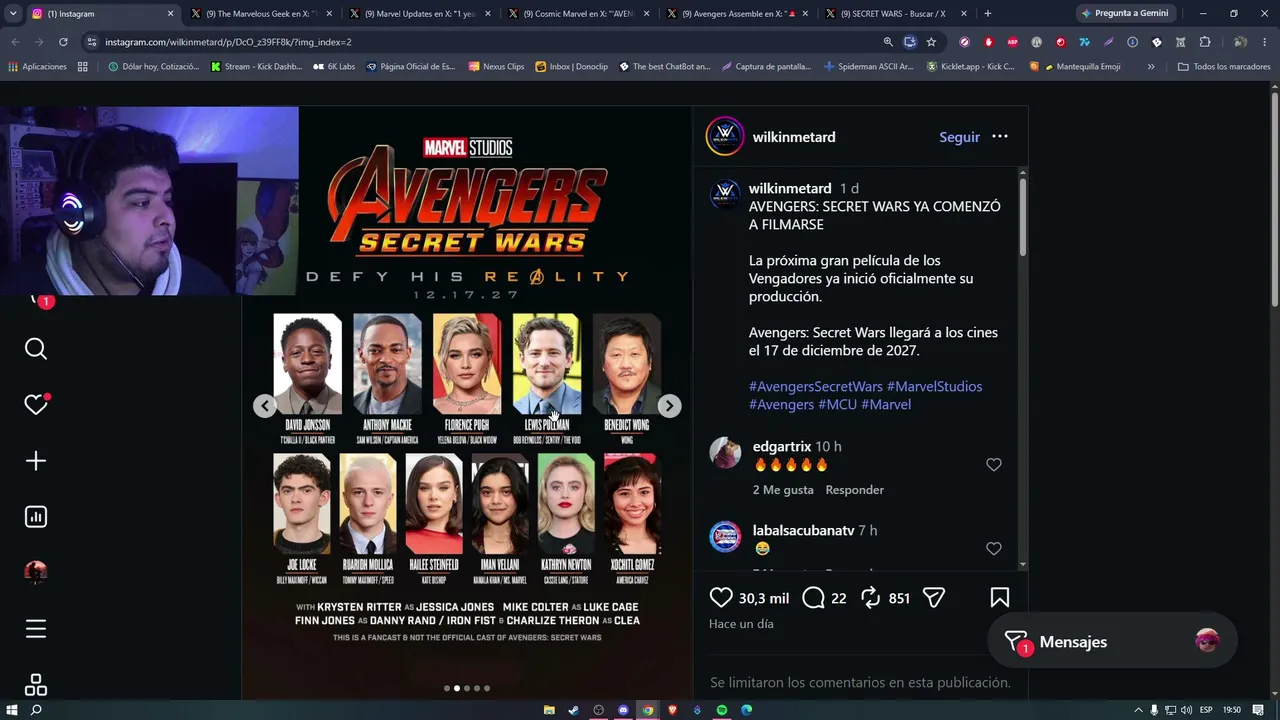This screenshot has height=720, width=1280.
Task: Reply to edgartrix's comment
Action: [854, 490]
